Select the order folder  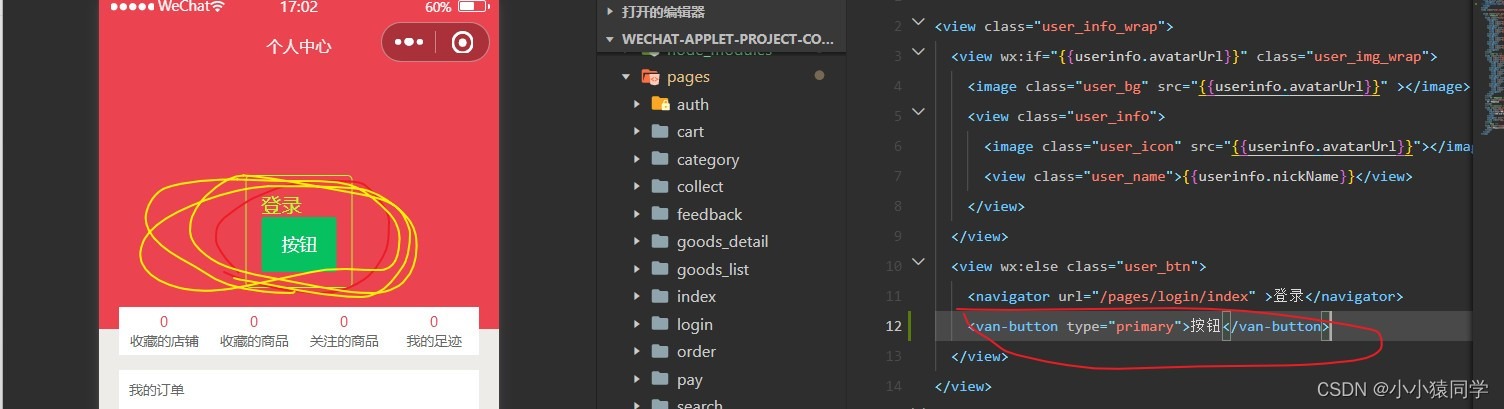pos(696,351)
